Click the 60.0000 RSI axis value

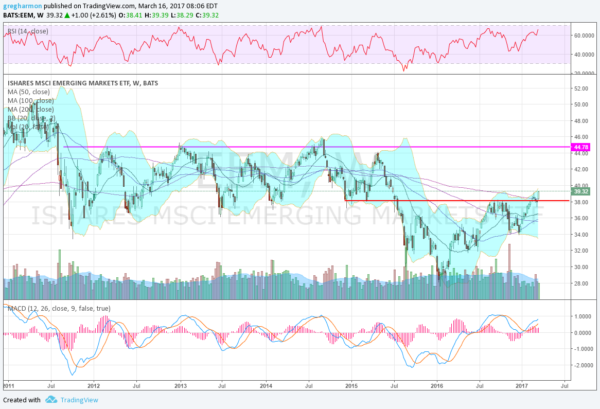pyautogui.click(x=584, y=35)
